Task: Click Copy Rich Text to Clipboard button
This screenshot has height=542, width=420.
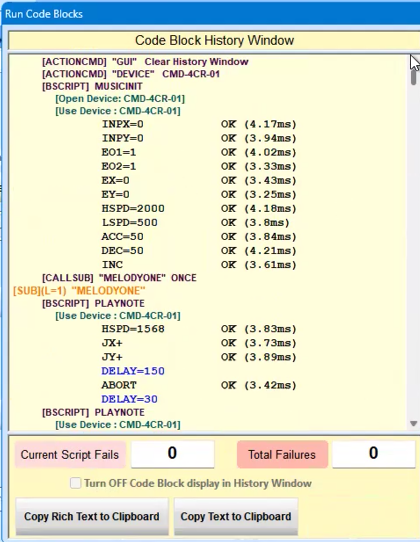Action: 92,516
